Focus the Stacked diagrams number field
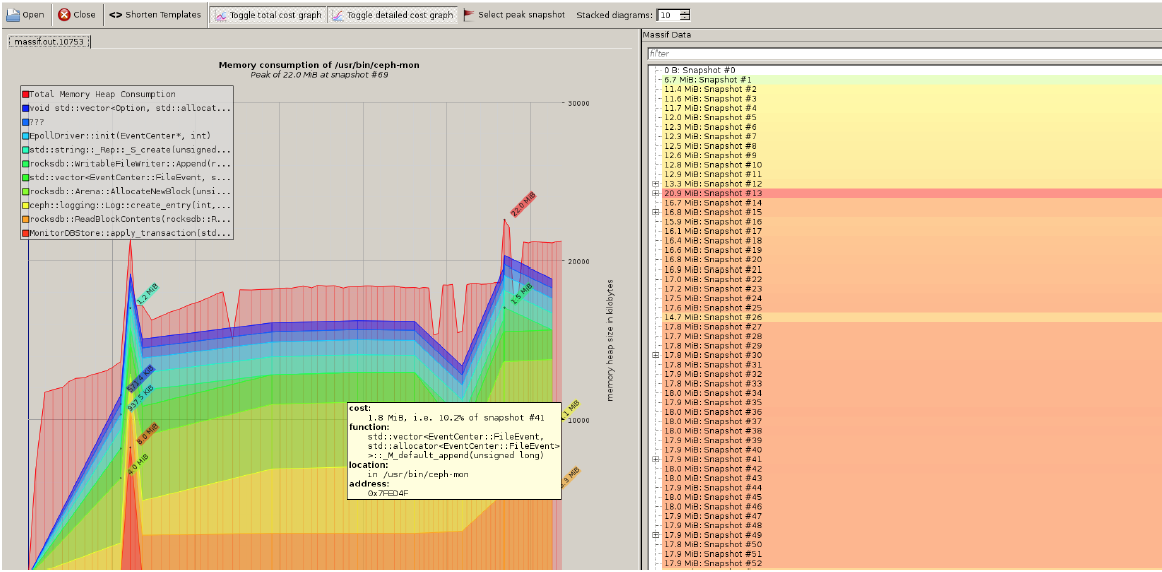This screenshot has width=1162, height=572. click(x=668, y=15)
